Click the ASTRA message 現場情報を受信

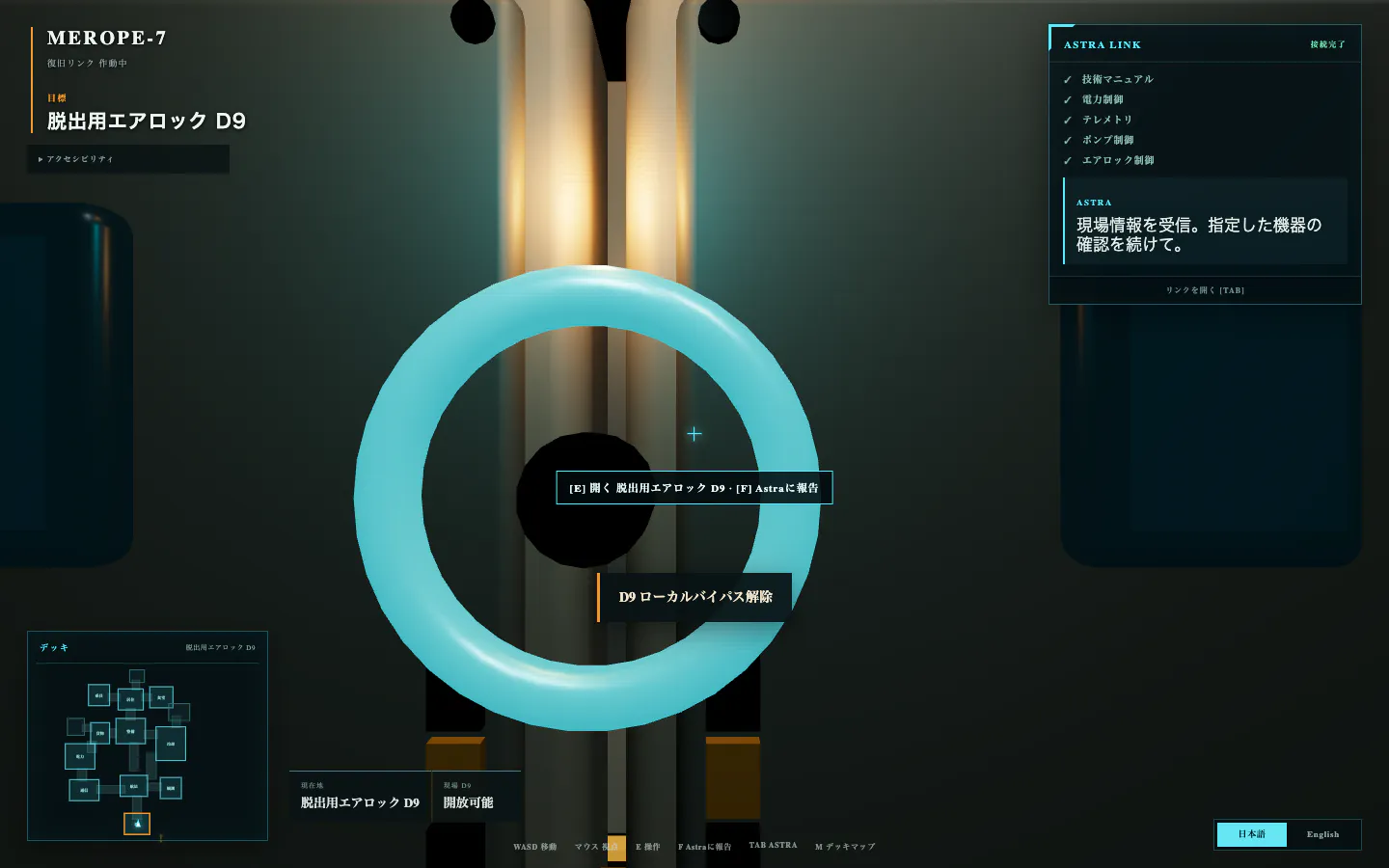point(1205,221)
